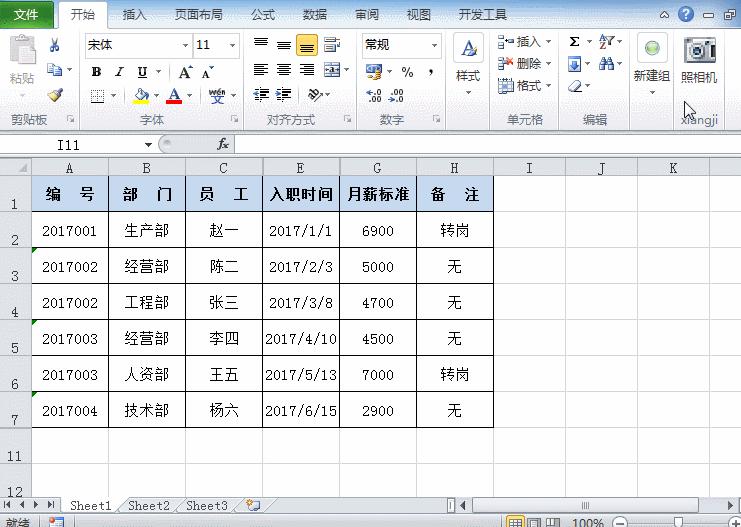The image size is (741, 527).
Task: Click the Cut scissors icon
Action: pyautogui.click(x=54, y=45)
